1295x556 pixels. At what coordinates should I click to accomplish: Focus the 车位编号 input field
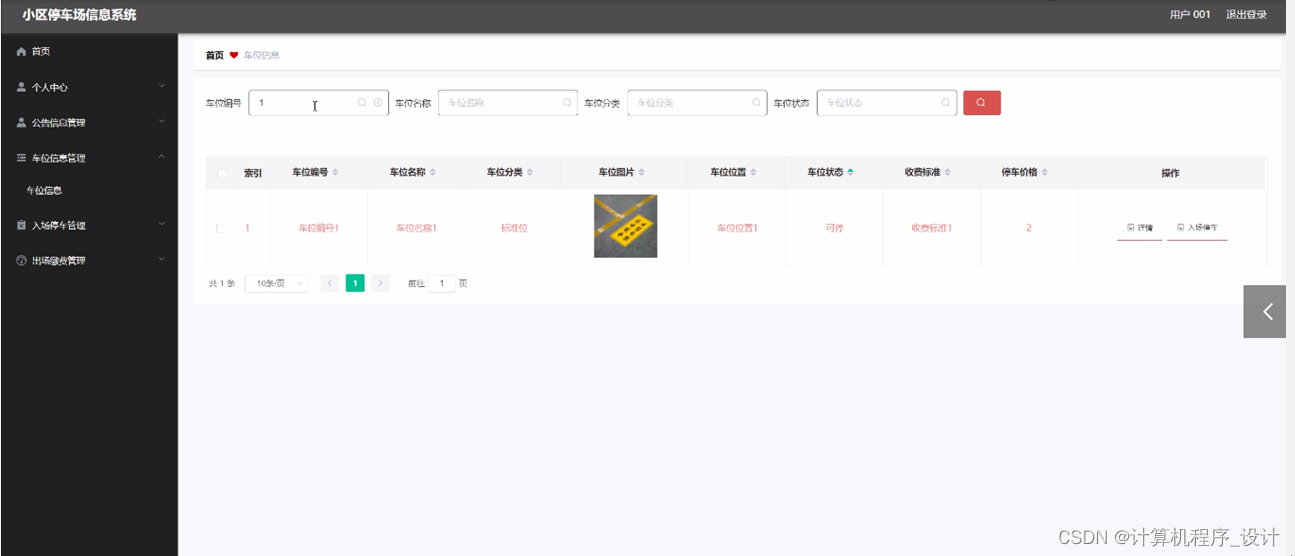click(x=318, y=103)
